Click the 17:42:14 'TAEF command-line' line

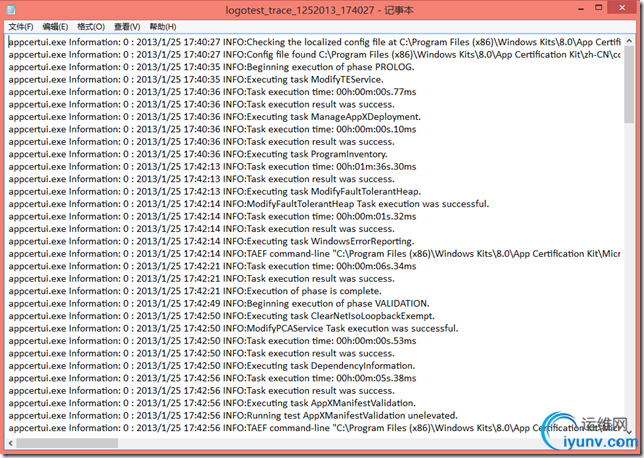315,253
